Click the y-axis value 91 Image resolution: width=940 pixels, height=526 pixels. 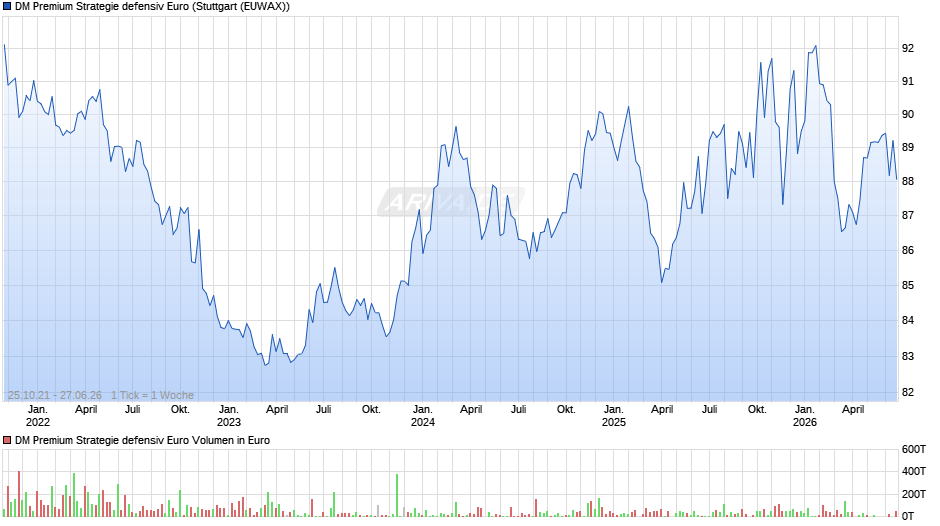pos(908,81)
